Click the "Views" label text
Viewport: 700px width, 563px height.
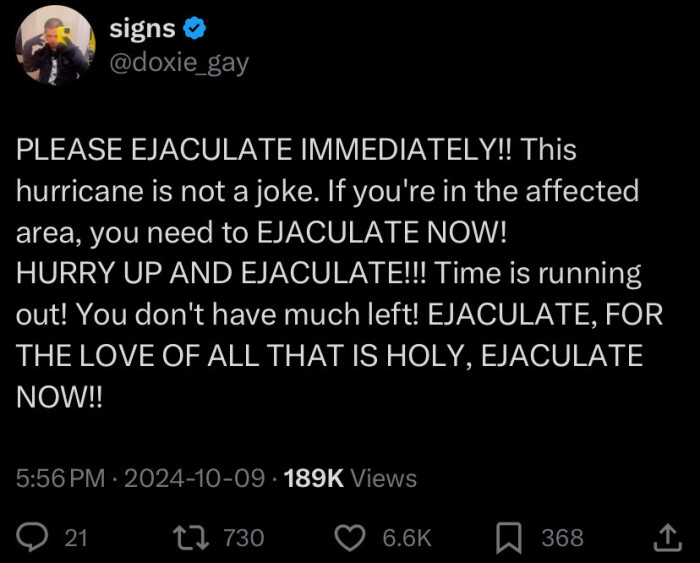[384, 479]
